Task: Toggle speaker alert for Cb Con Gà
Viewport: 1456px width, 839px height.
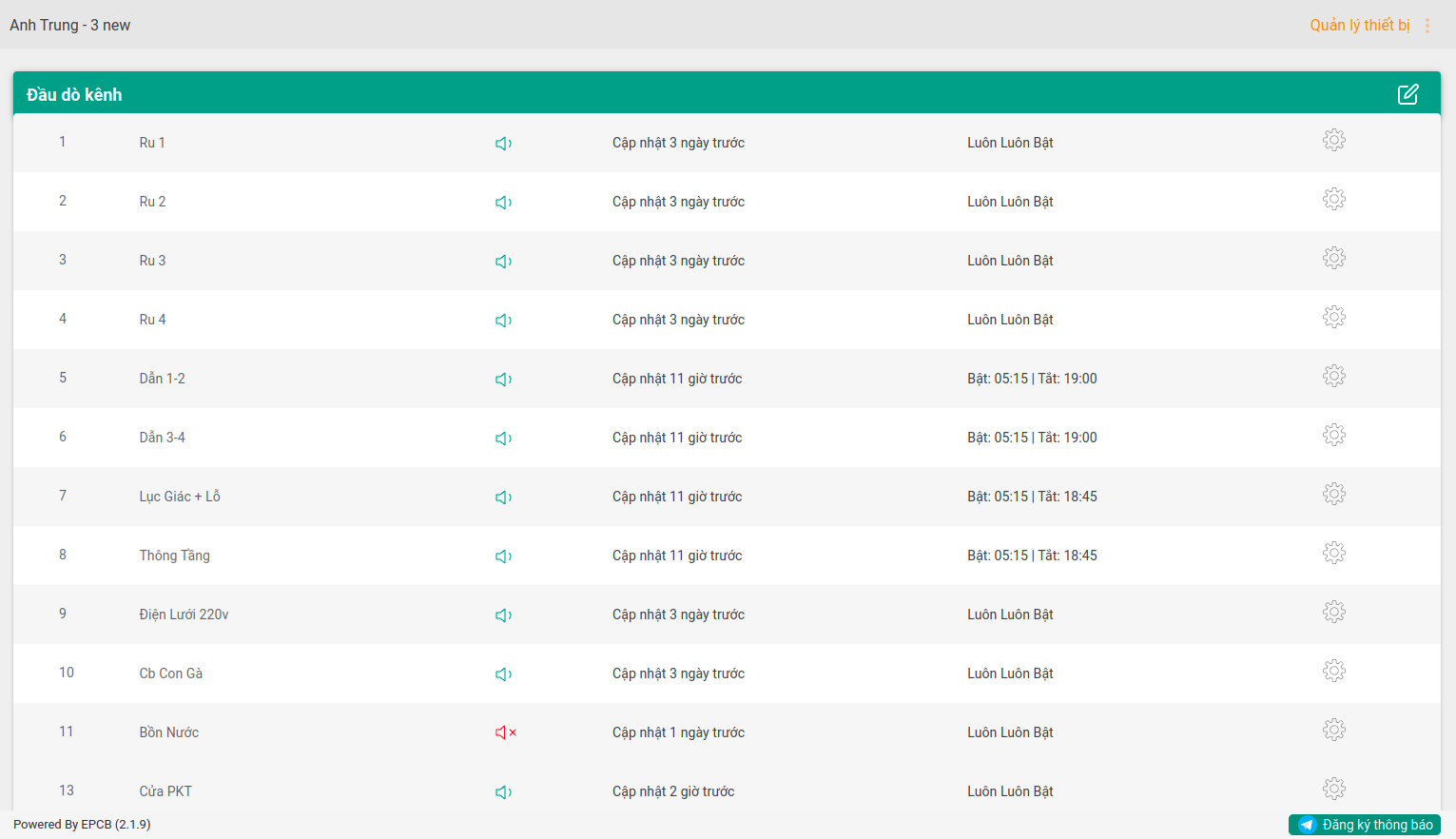Action: (x=504, y=674)
